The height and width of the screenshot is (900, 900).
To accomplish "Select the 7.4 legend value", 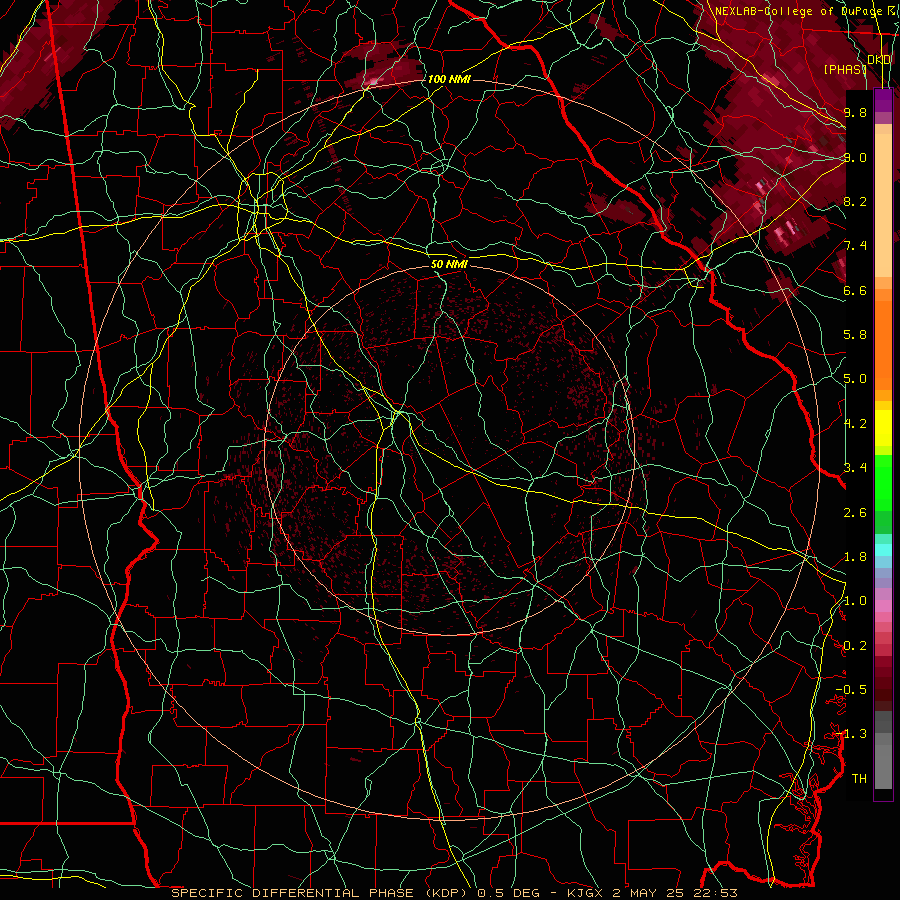I will [x=855, y=246].
